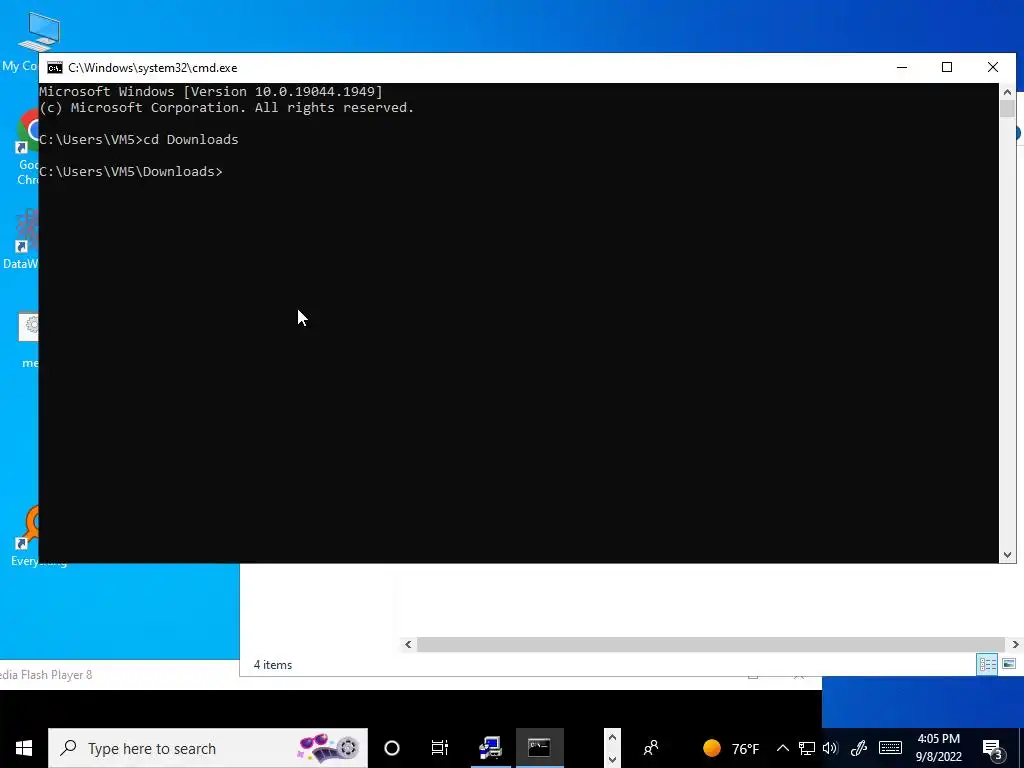Show hidden system tray icons
1024x768 pixels.
coord(782,748)
